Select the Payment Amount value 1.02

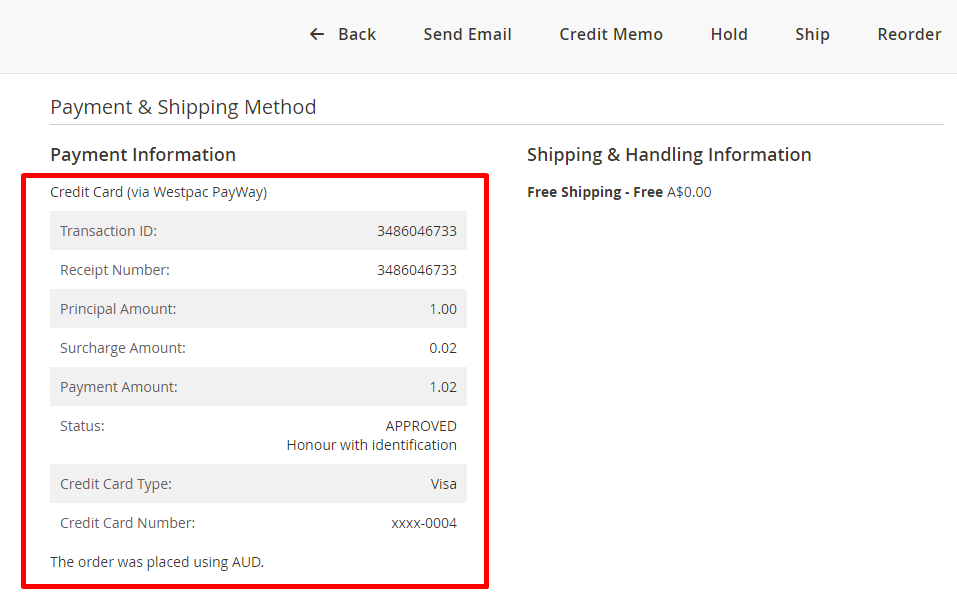[x=443, y=387]
